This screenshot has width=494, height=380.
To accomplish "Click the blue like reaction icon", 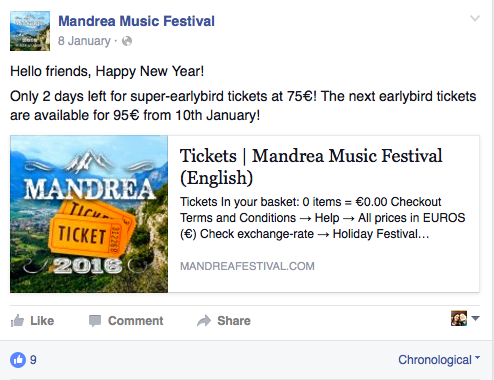I will (18, 360).
